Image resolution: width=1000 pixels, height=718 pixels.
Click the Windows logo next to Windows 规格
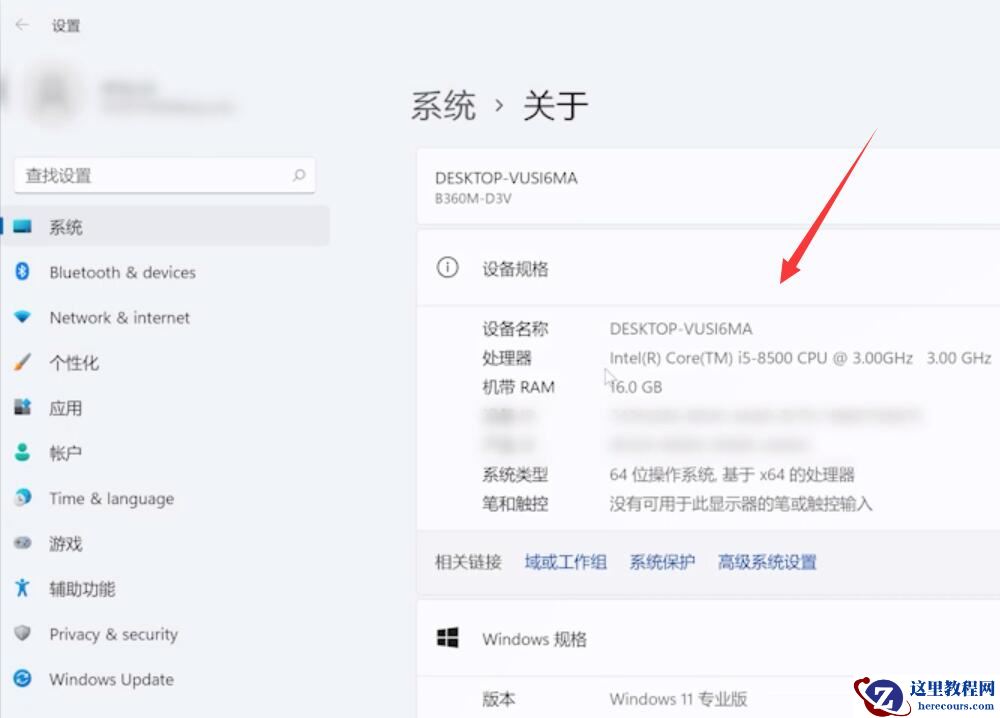click(447, 638)
